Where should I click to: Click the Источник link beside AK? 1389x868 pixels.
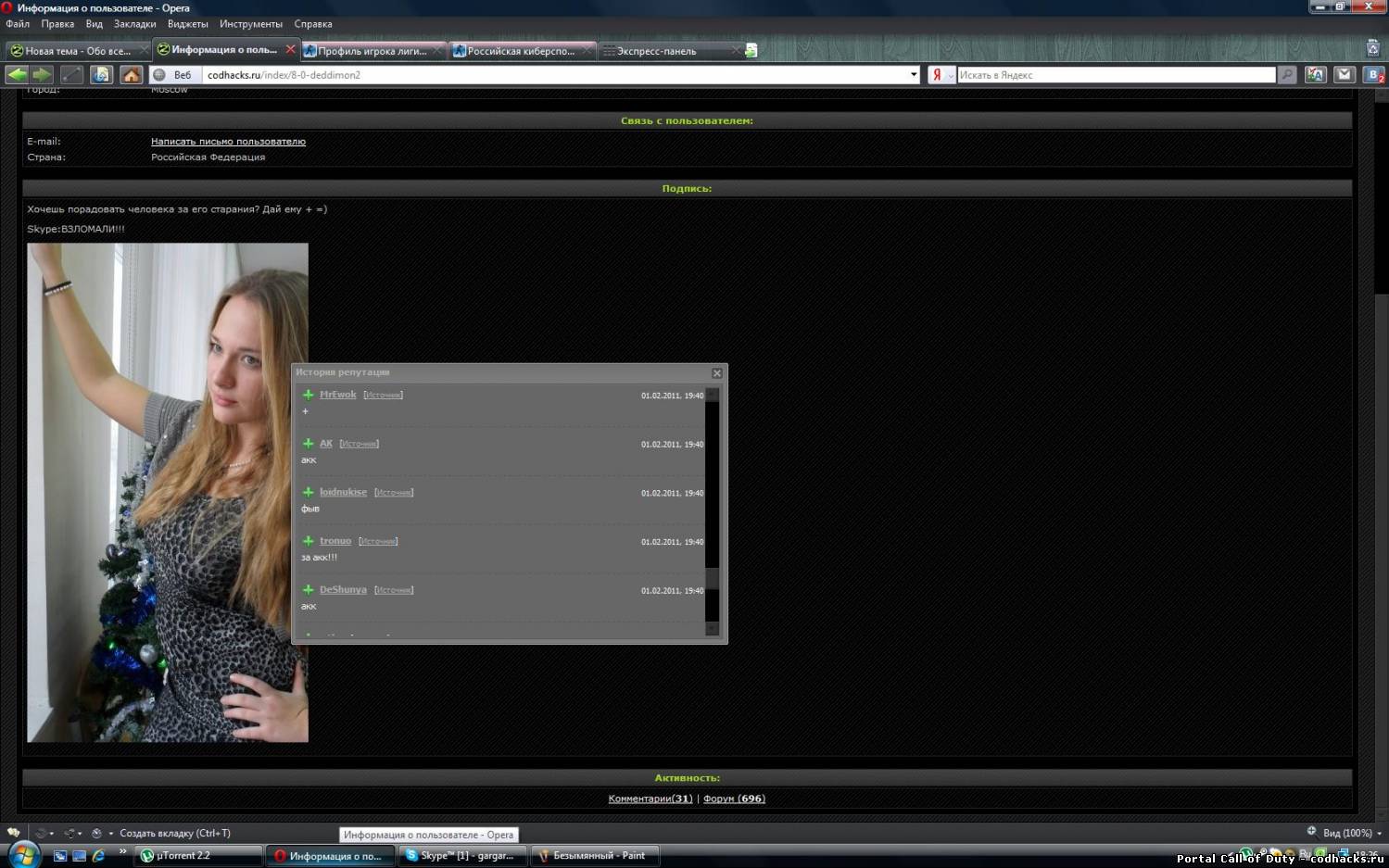[360, 444]
